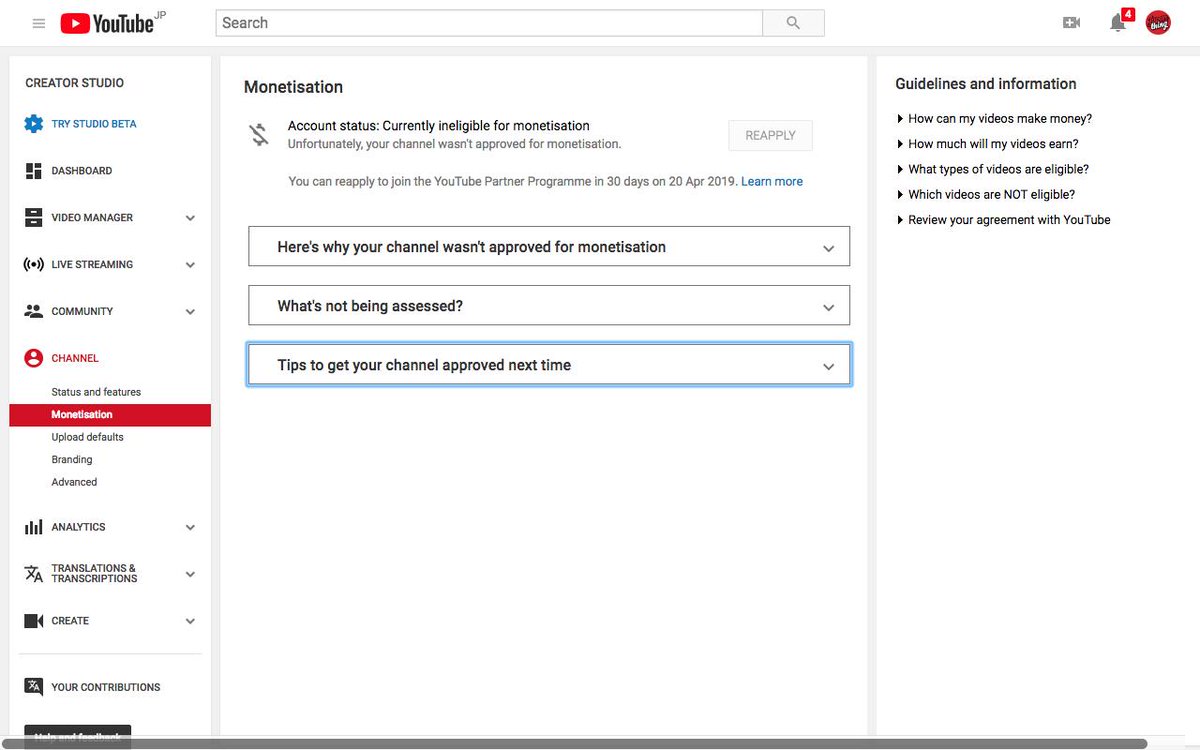This screenshot has height=750, width=1200.
Task: Click the Live Streaming icon
Action: coord(34,265)
